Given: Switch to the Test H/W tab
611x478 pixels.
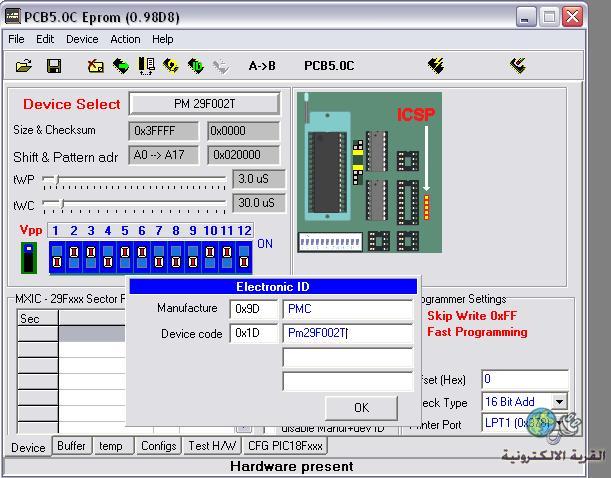Looking at the screenshot, I should point(212,446).
